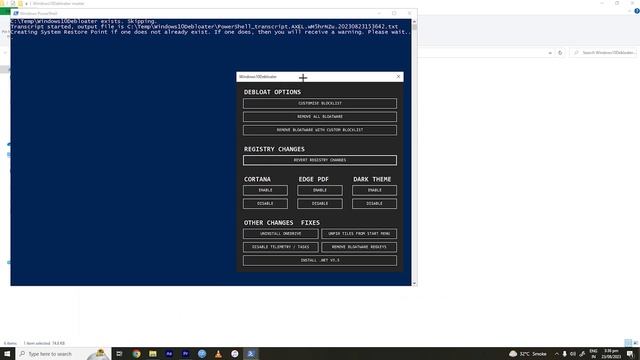The height and width of the screenshot is (360, 640).
Task: Open the weather widget showing 32°C Smoke
Action: tap(528, 354)
